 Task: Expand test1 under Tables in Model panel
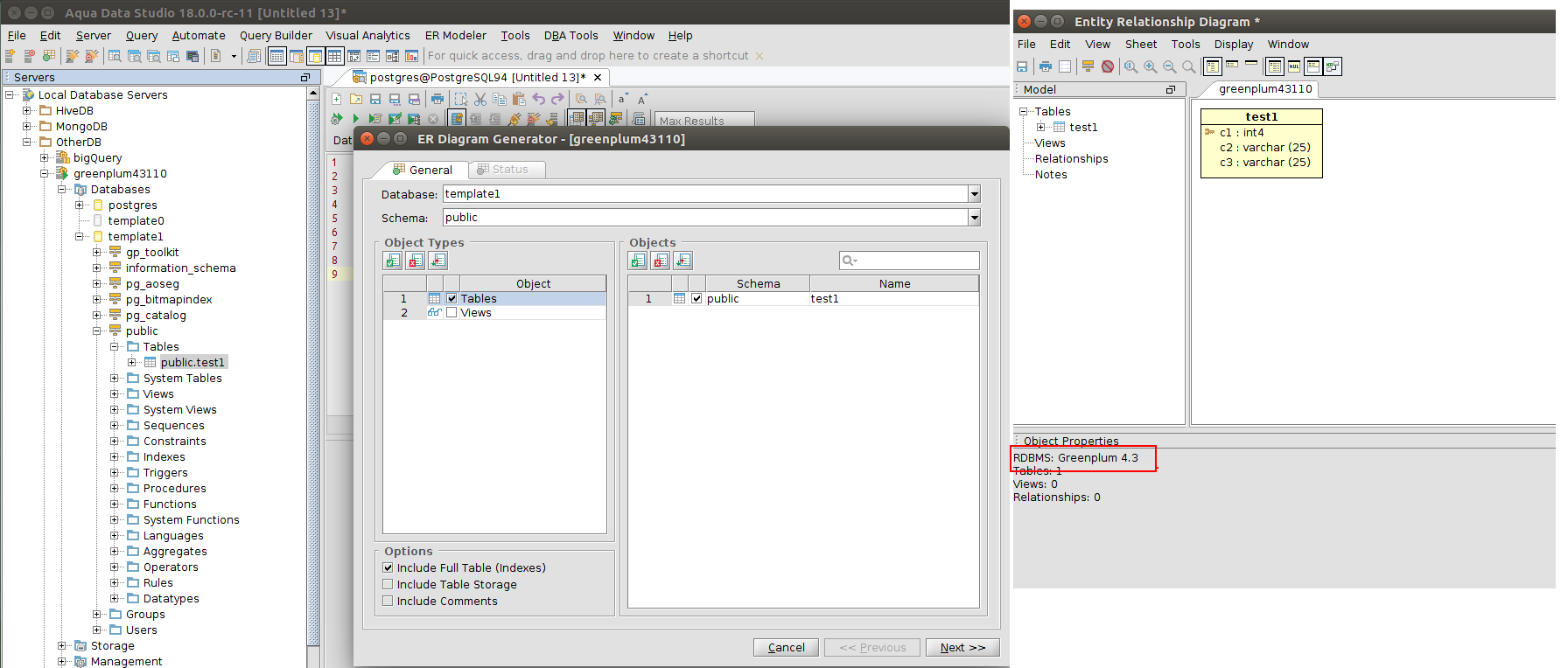pyautogui.click(x=1041, y=127)
